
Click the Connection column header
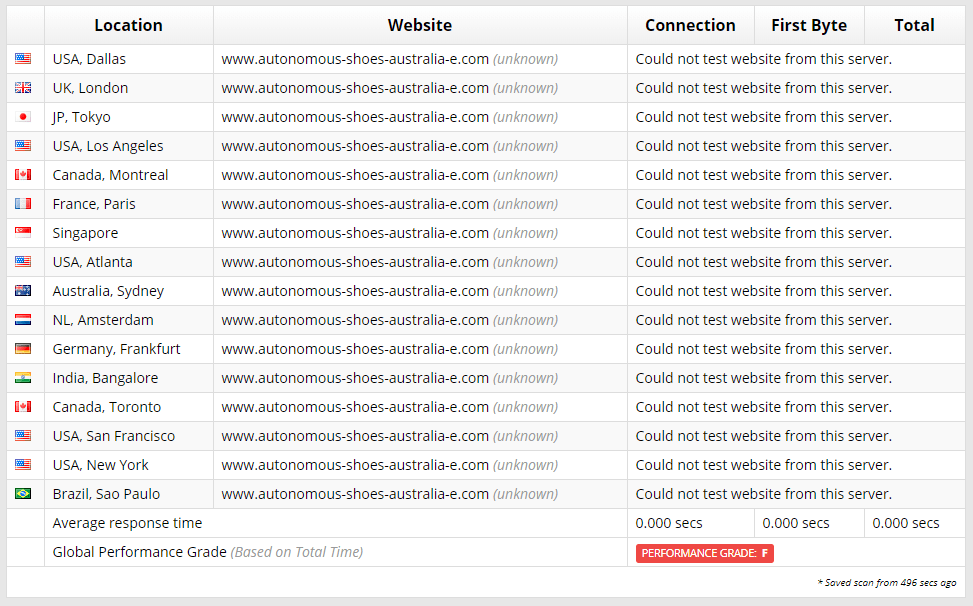[x=691, y=25]
